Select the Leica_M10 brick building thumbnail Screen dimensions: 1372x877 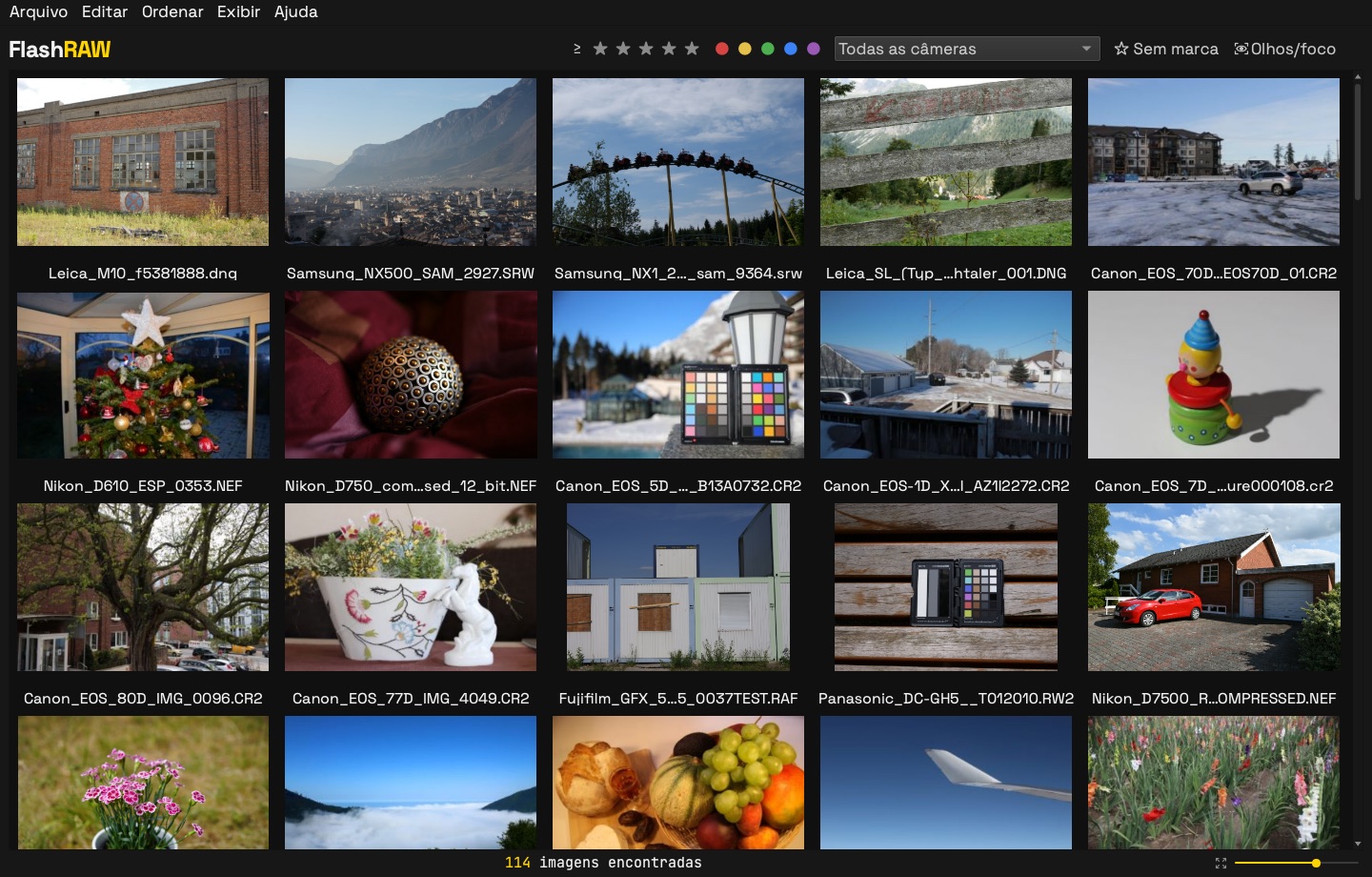coord(143,162)
